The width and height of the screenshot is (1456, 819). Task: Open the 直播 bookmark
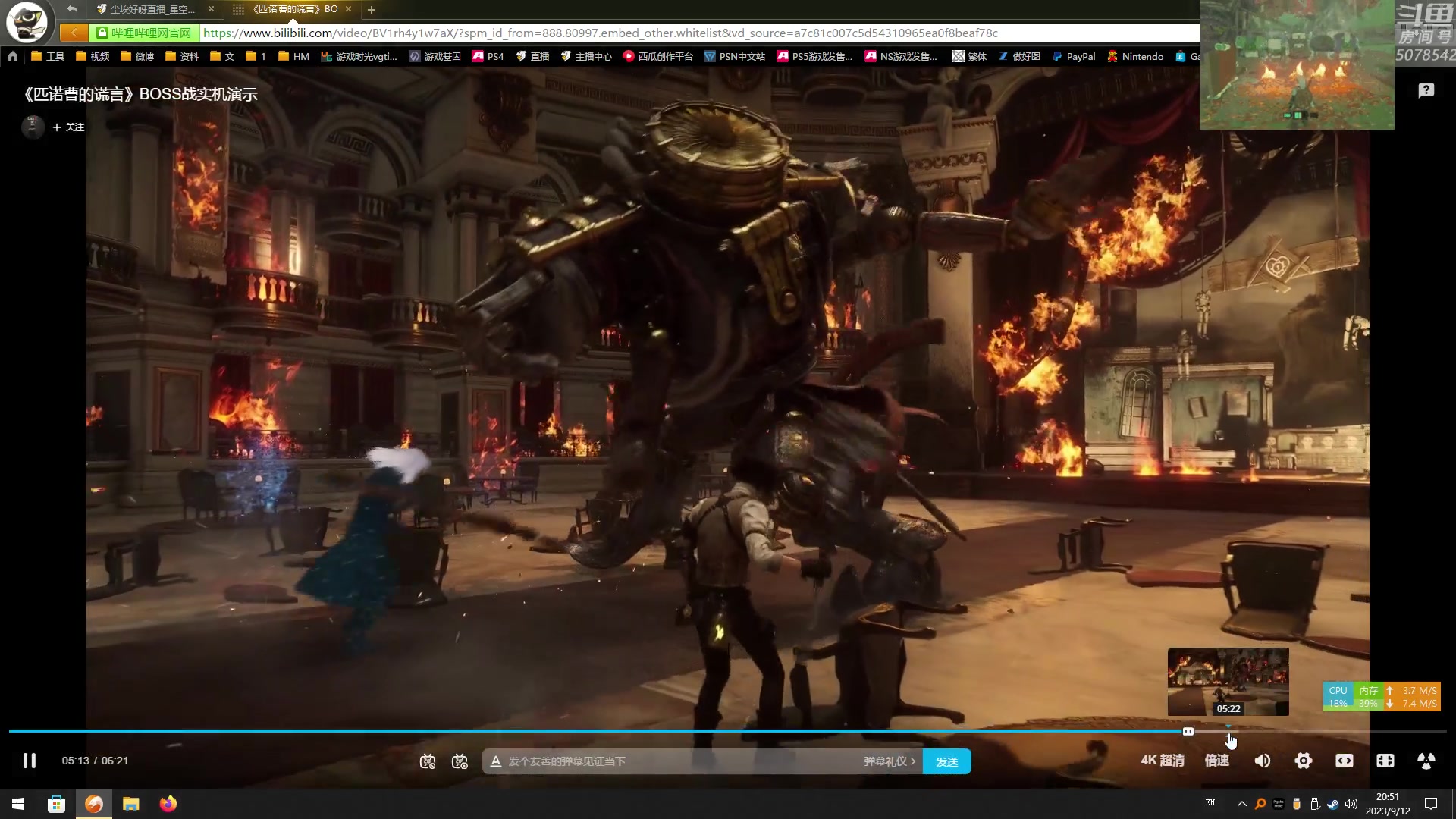pos(532,56)
